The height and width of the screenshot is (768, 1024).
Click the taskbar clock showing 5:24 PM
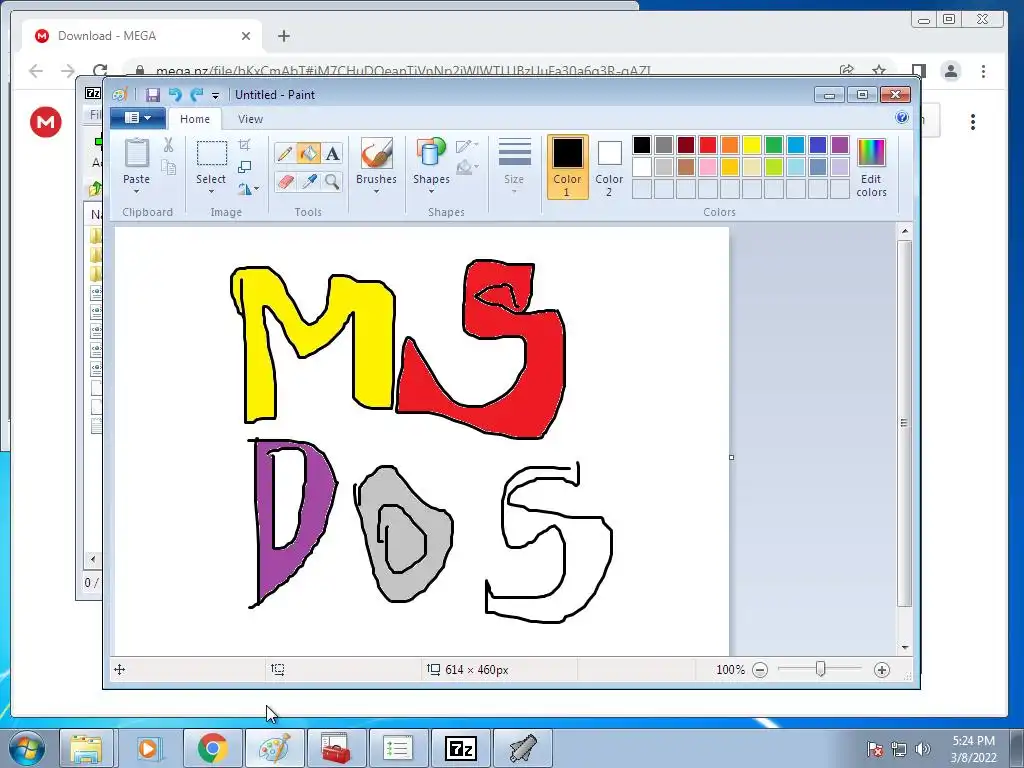point(973,748)
